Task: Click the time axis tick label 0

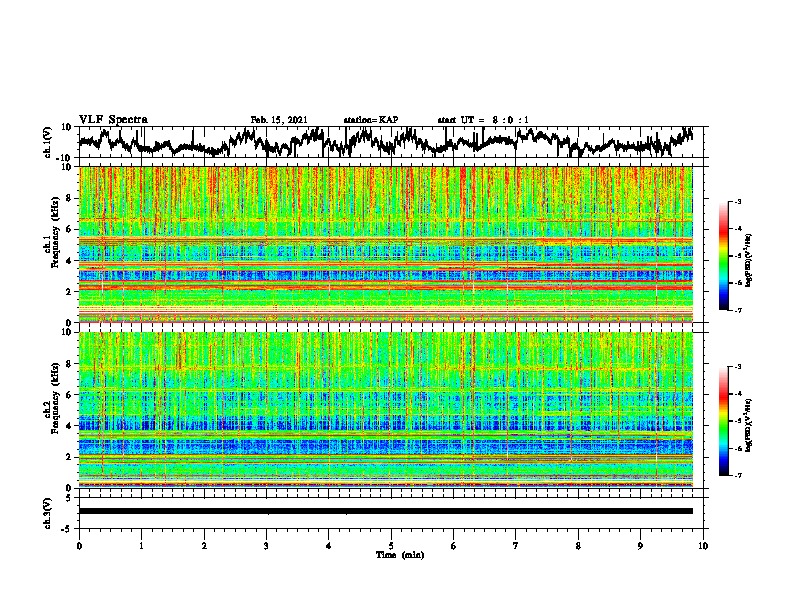Action: click(x=79, y=546)
